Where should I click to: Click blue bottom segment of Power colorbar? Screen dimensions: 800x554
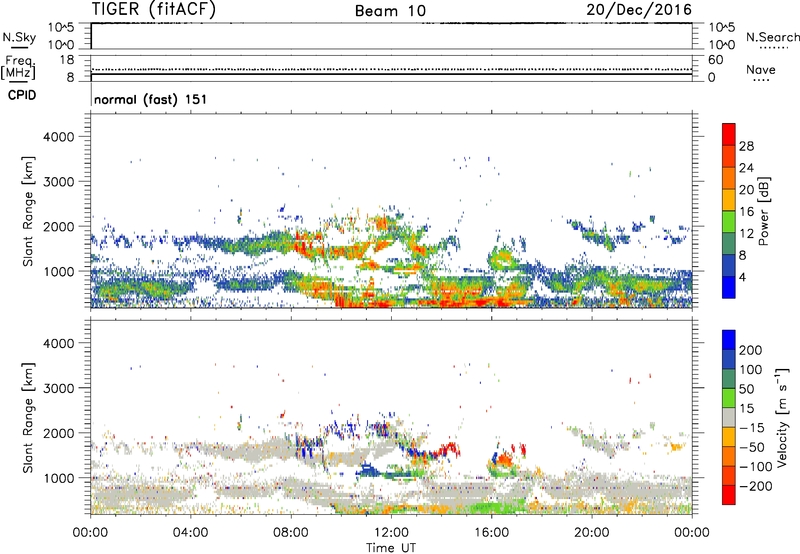729,287
